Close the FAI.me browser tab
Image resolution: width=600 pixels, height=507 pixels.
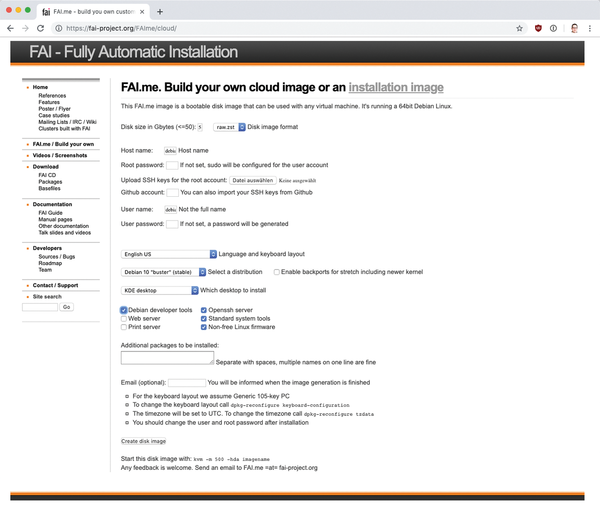142,12
